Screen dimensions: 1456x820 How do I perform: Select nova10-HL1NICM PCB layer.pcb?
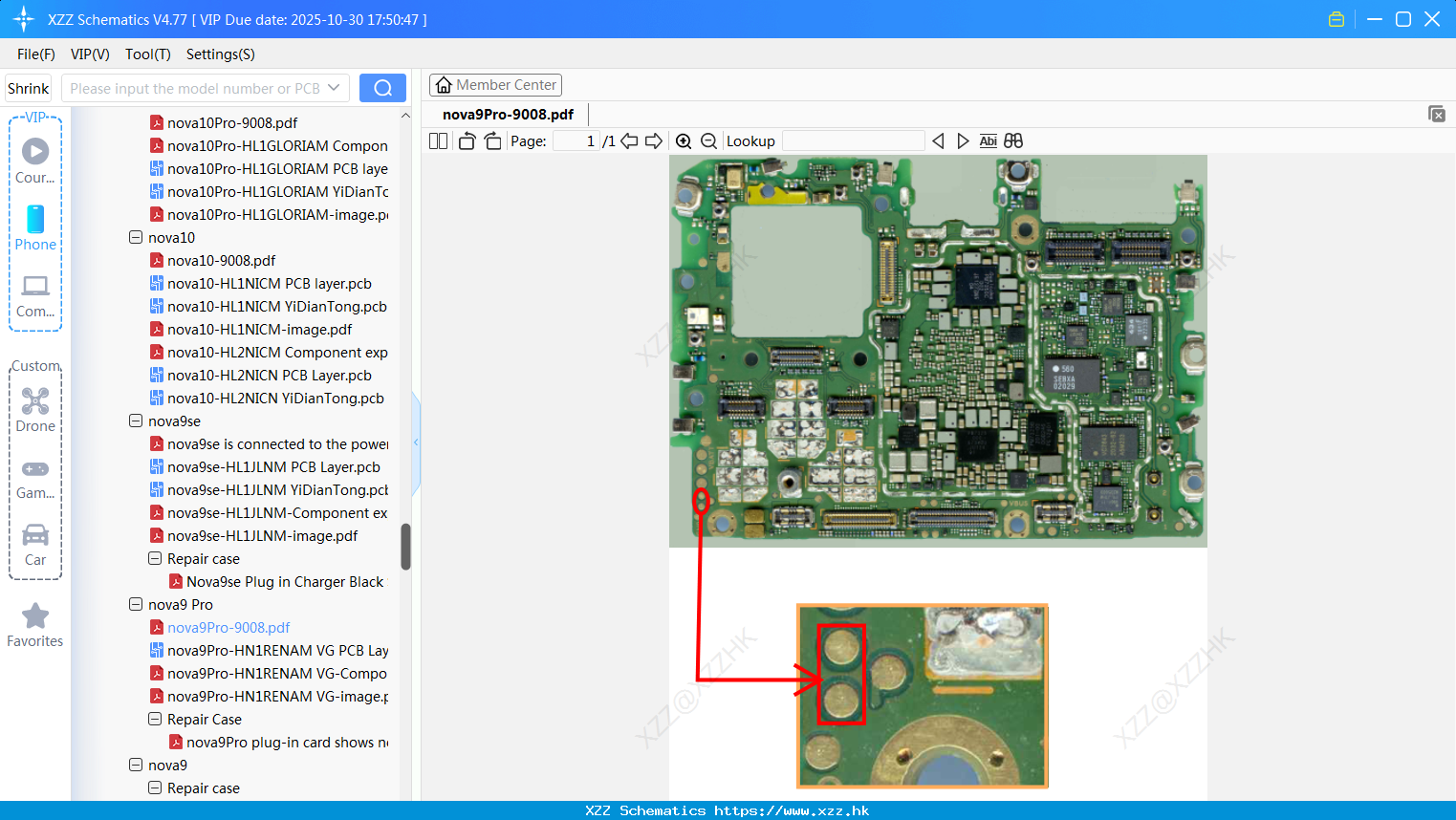(260, 283)
